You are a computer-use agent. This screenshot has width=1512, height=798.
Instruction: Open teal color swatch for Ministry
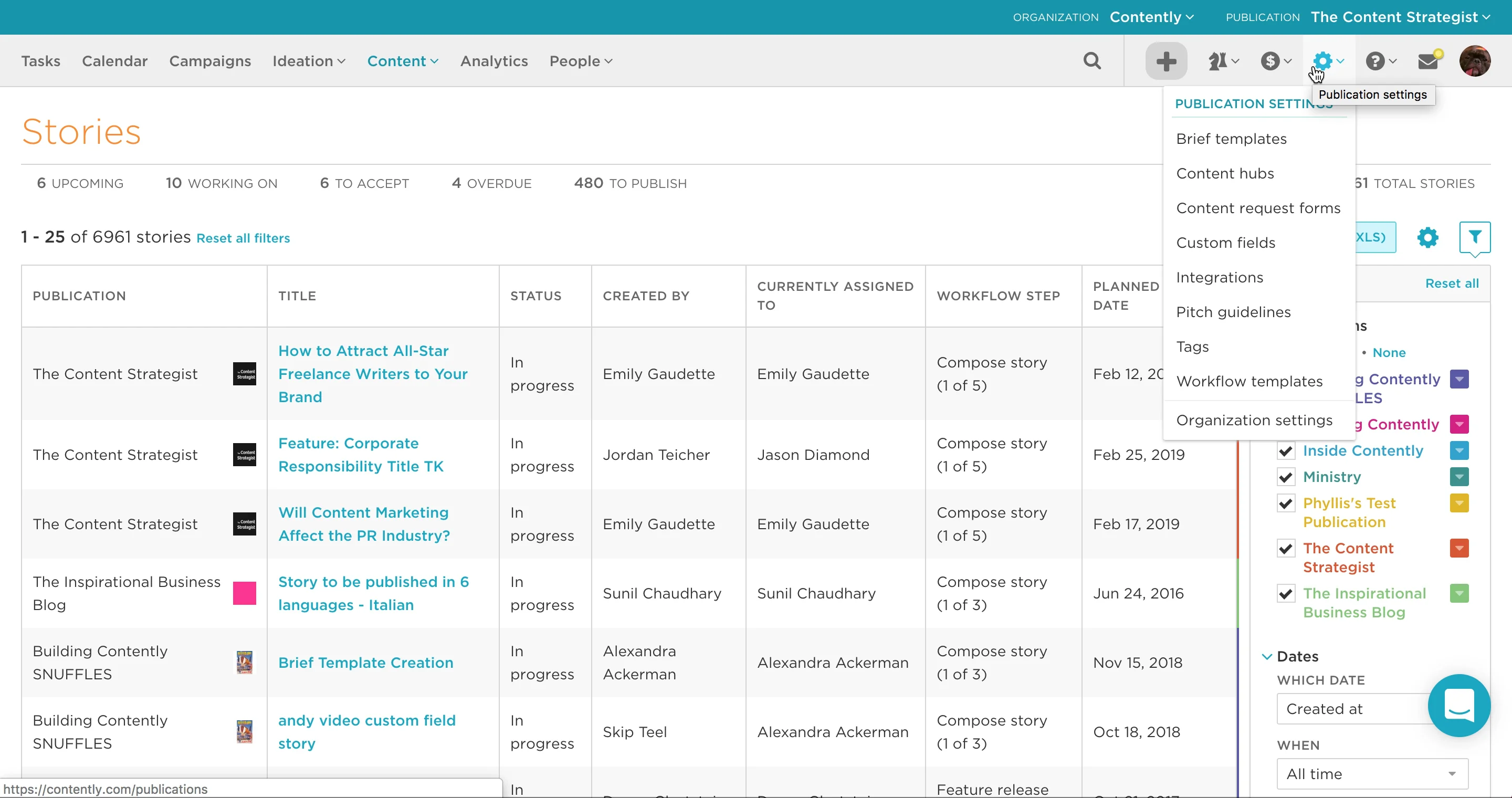[x=1459, y=477]
